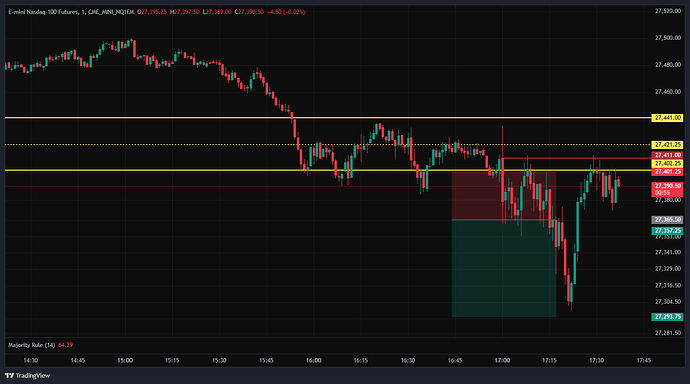
Task: Click the close value C27,390.50 in header
Action: click(x=249, y=12)
